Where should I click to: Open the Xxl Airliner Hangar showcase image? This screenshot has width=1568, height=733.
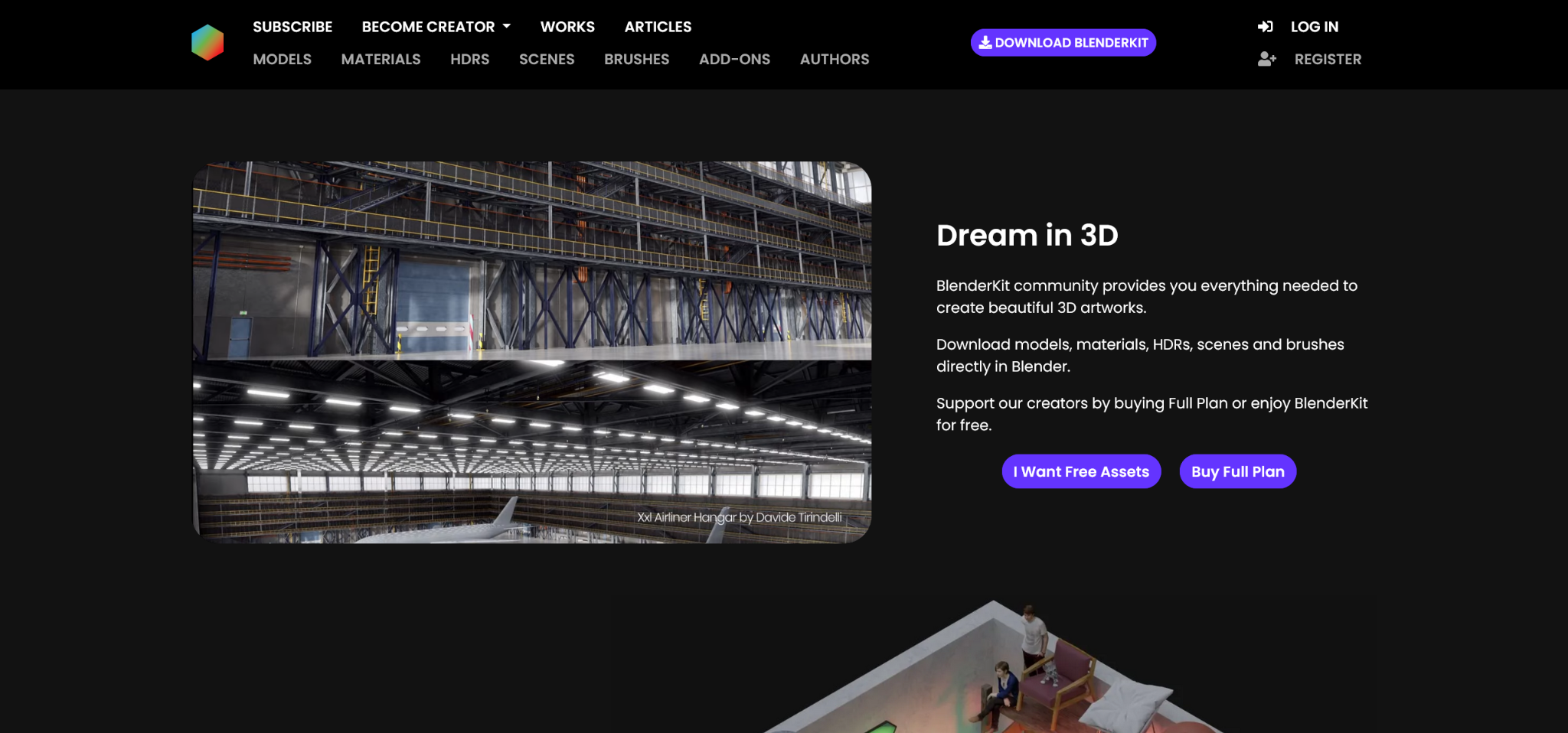(x=531, y=352)
